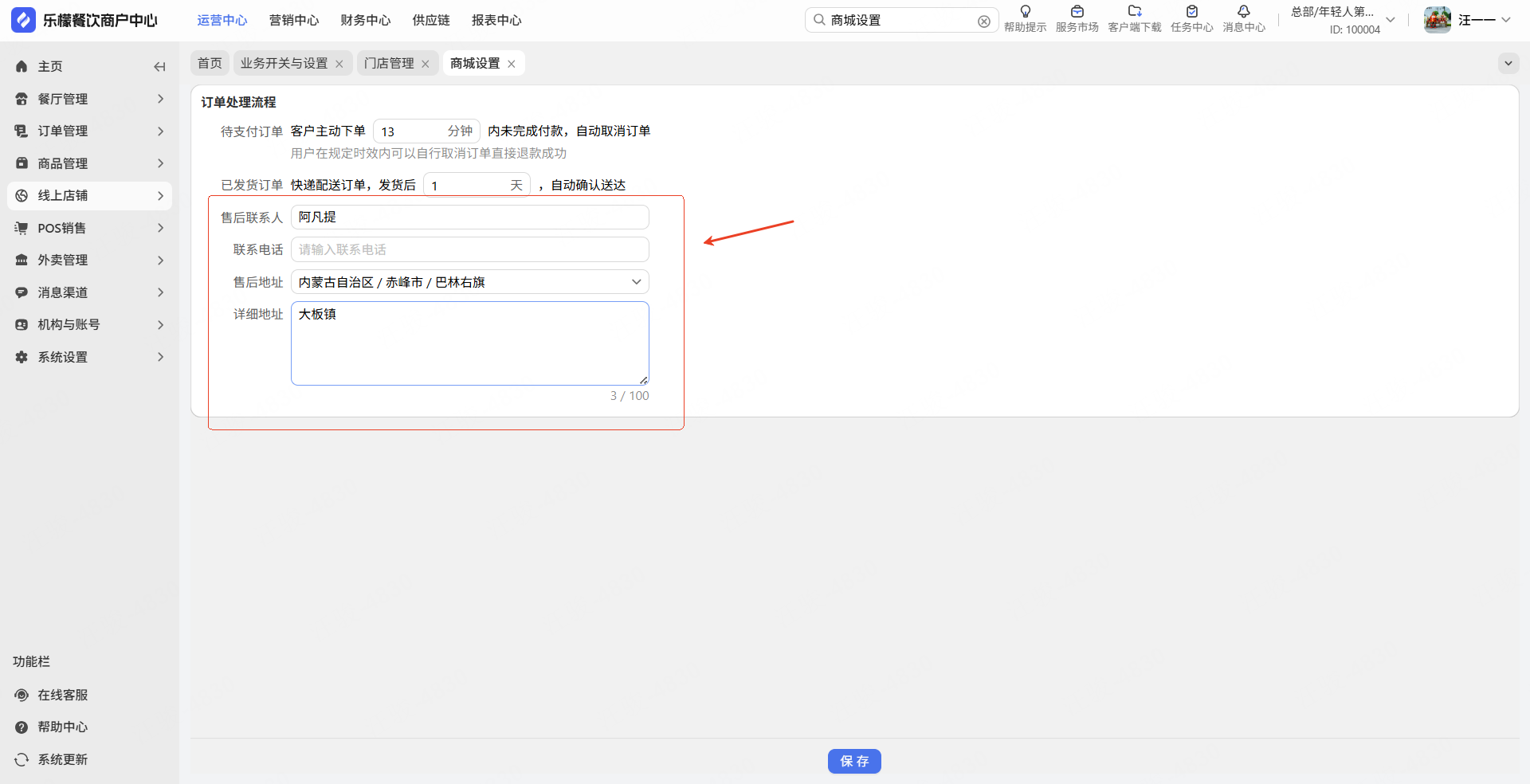The image size is (1530, 784).
Task: Expand the 外卖管理 submenu chevron
Action: [160, 260]
